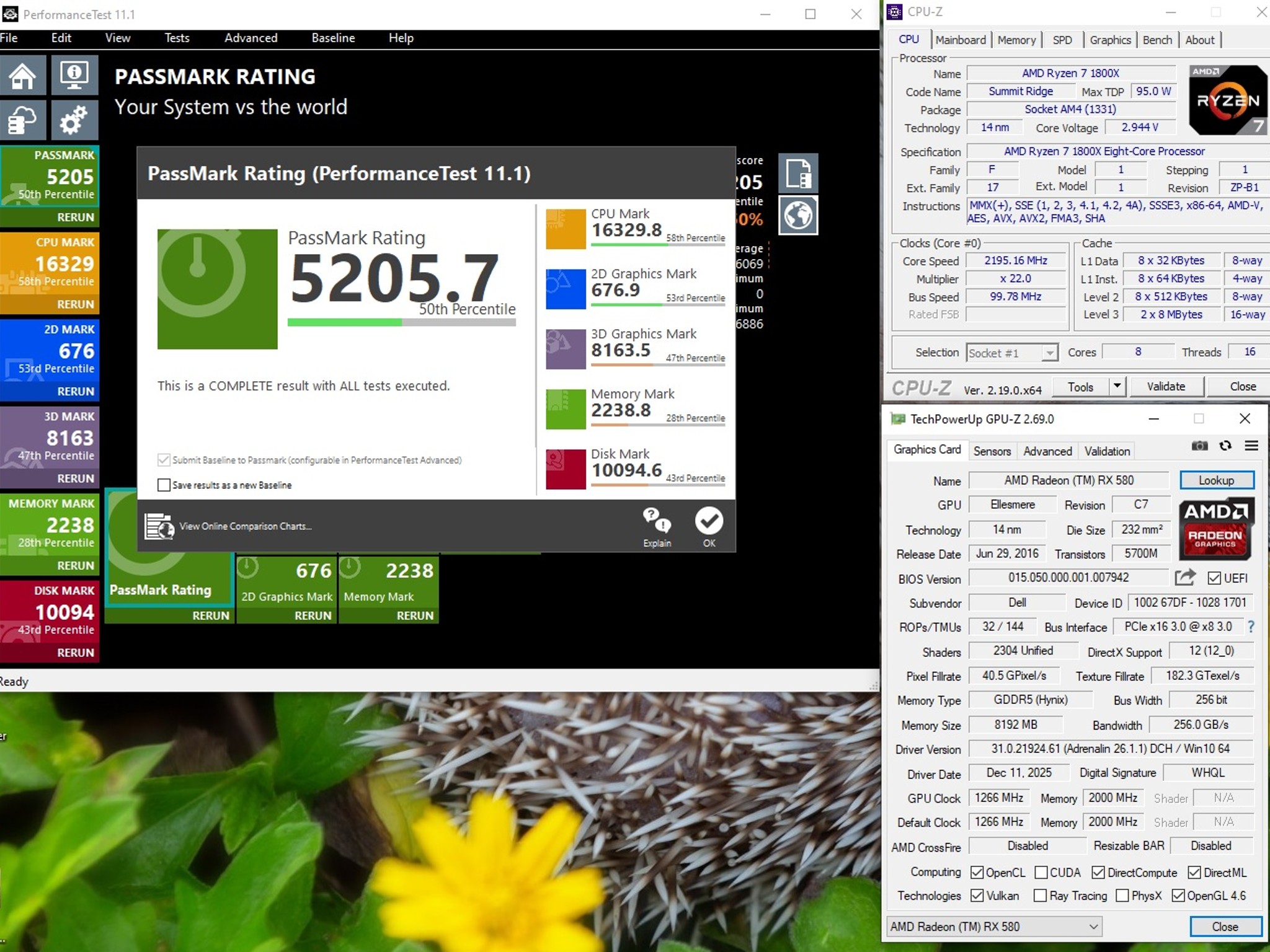Open the cloud baseline manager icon
This screenshot has width=1270, height=952.
22,120
